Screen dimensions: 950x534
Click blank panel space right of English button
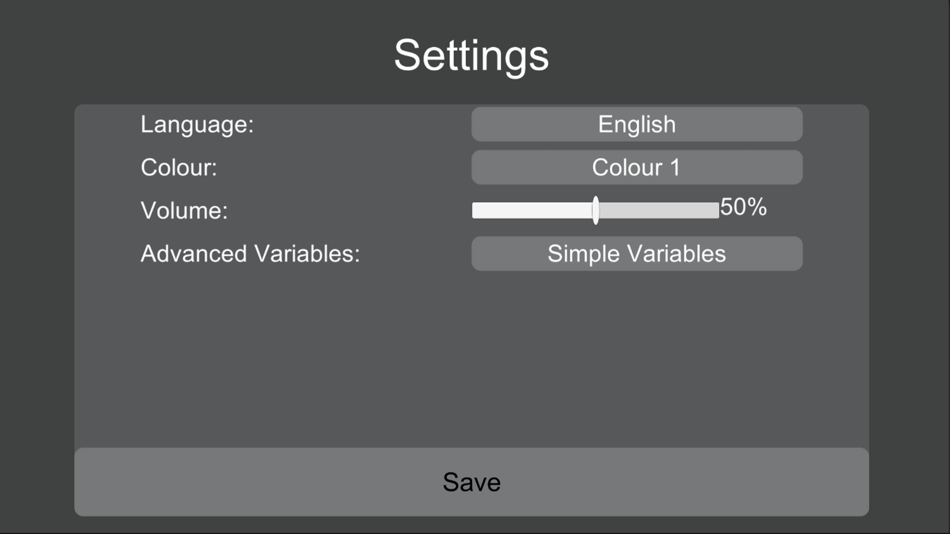coord(835,125)
